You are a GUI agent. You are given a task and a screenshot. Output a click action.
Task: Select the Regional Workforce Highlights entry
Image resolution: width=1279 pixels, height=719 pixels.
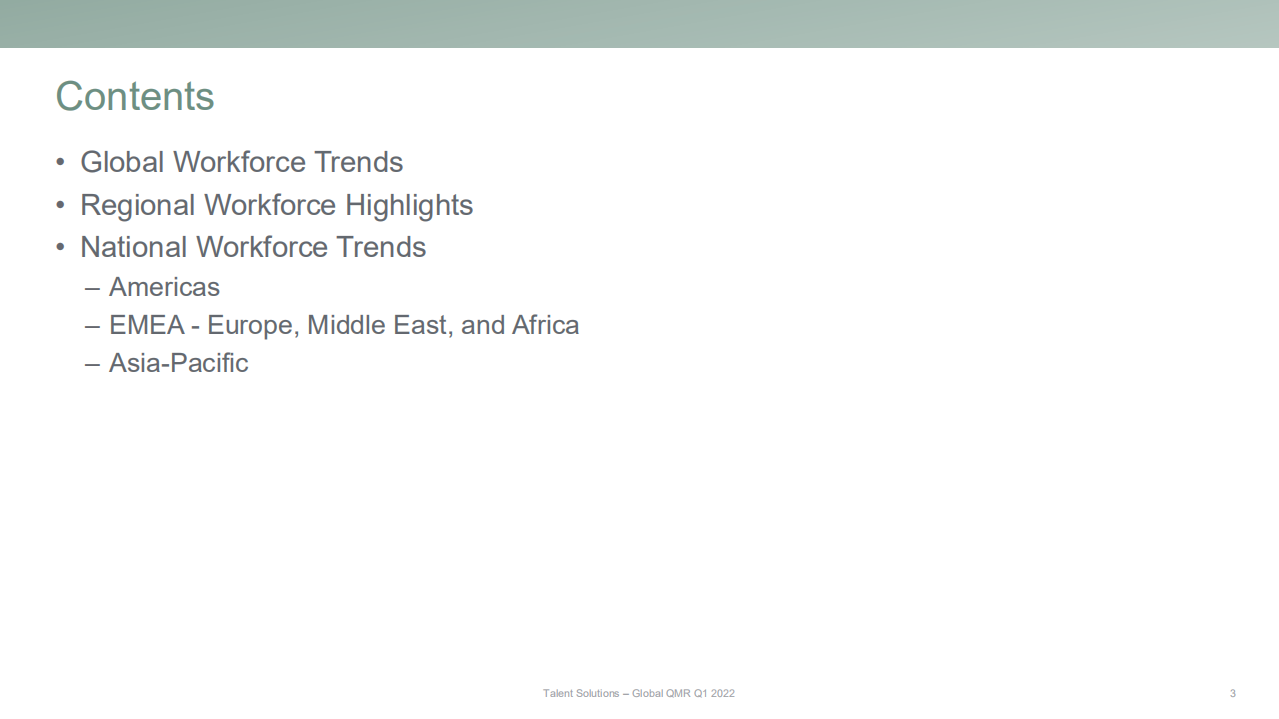pyautogui.click(x=276, y=205)
